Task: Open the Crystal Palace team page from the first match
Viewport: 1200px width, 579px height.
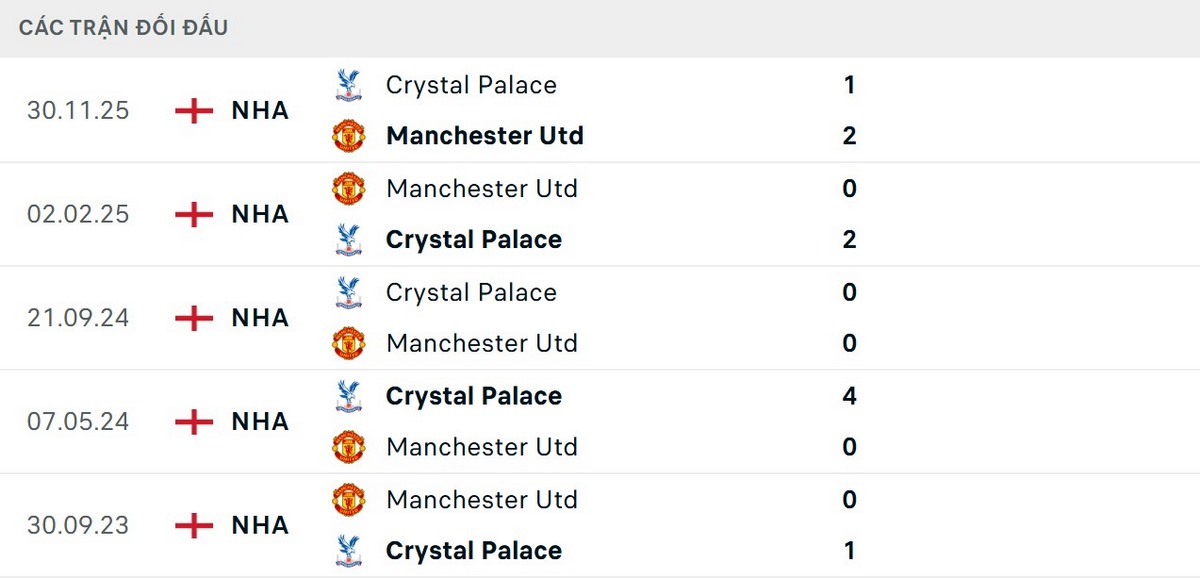Action: (x=471, y=85)
